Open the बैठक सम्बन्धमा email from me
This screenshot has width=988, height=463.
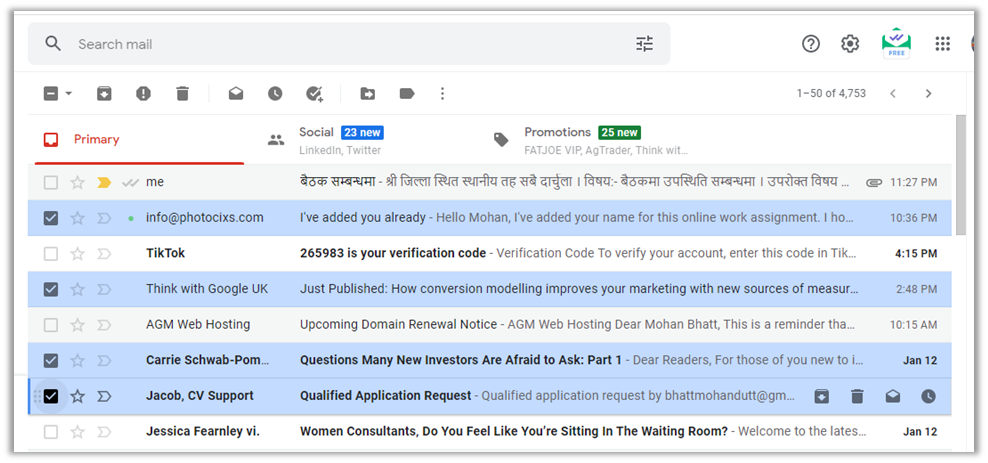coord(490,183)
